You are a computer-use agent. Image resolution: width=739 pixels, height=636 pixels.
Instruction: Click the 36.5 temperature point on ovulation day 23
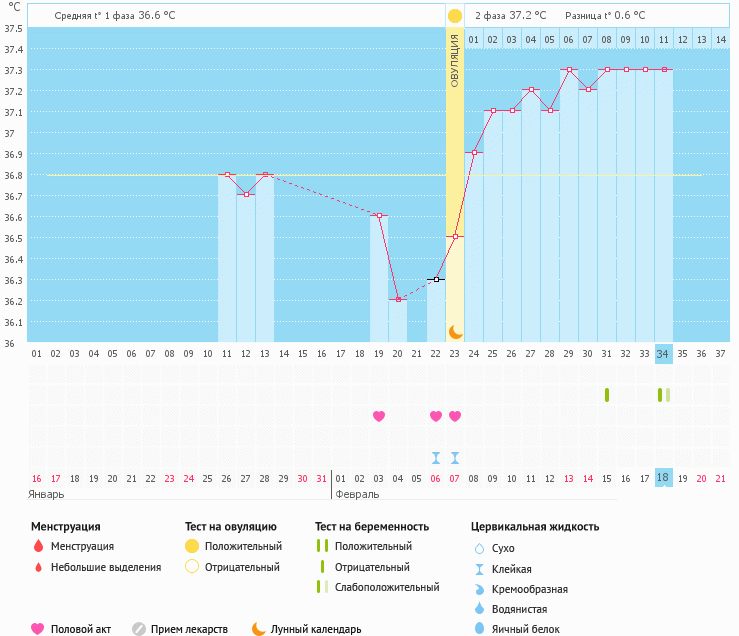[x=455, y=236]
